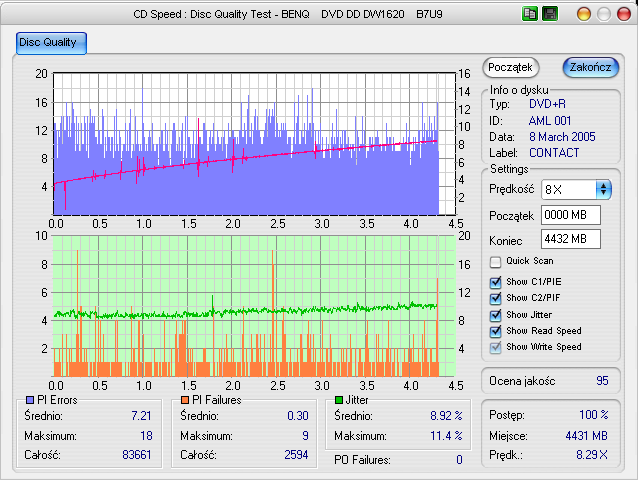Click the yellow minimize window button
This screenshot has width=638, height=480.
click(584, 14)
